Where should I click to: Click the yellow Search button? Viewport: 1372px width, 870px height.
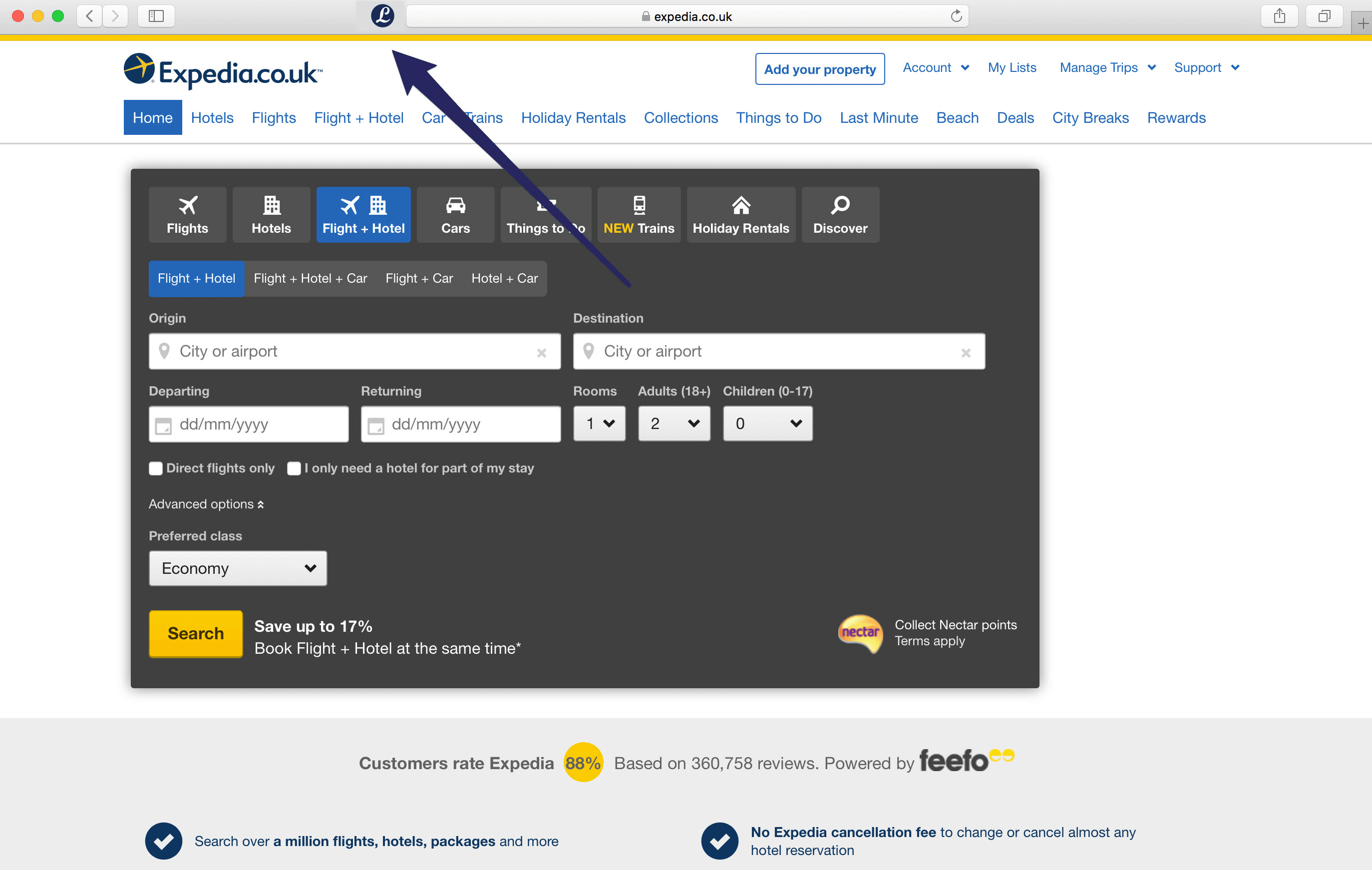196,634
